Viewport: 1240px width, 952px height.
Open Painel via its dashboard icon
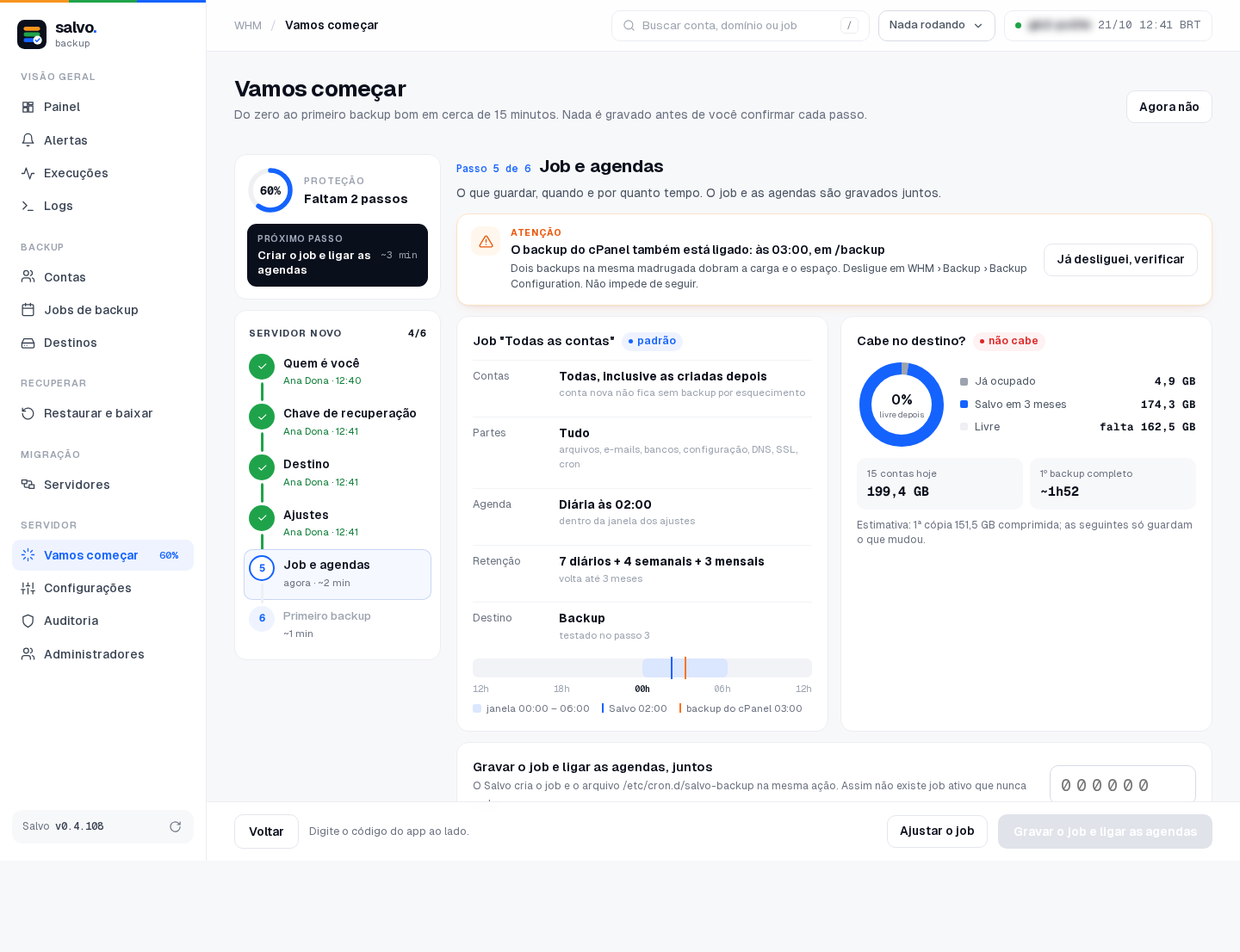(x=28, y=107)
